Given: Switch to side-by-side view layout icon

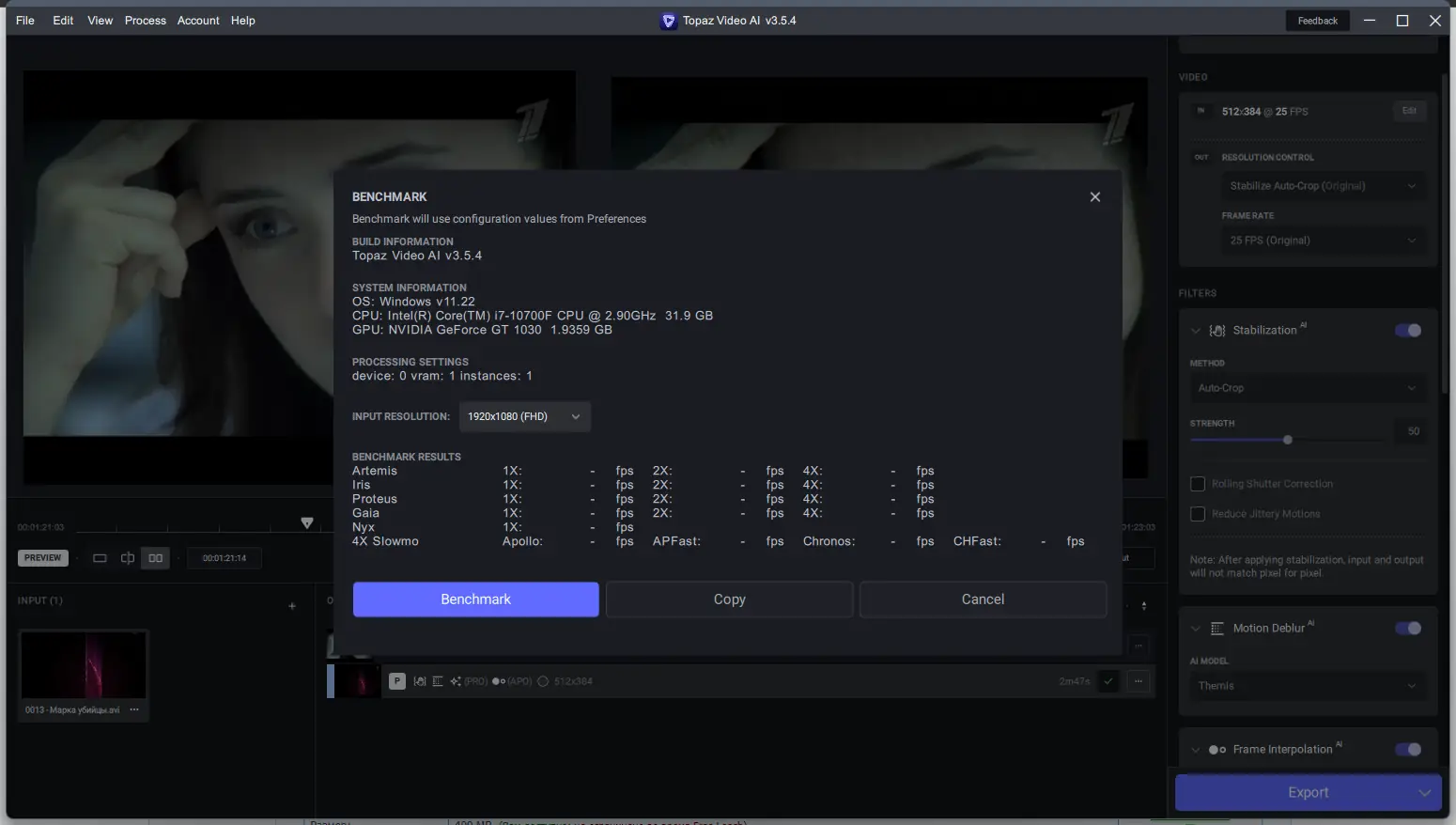Looking at the screenshot, I should pyautogui.click(x=156, y=558).
